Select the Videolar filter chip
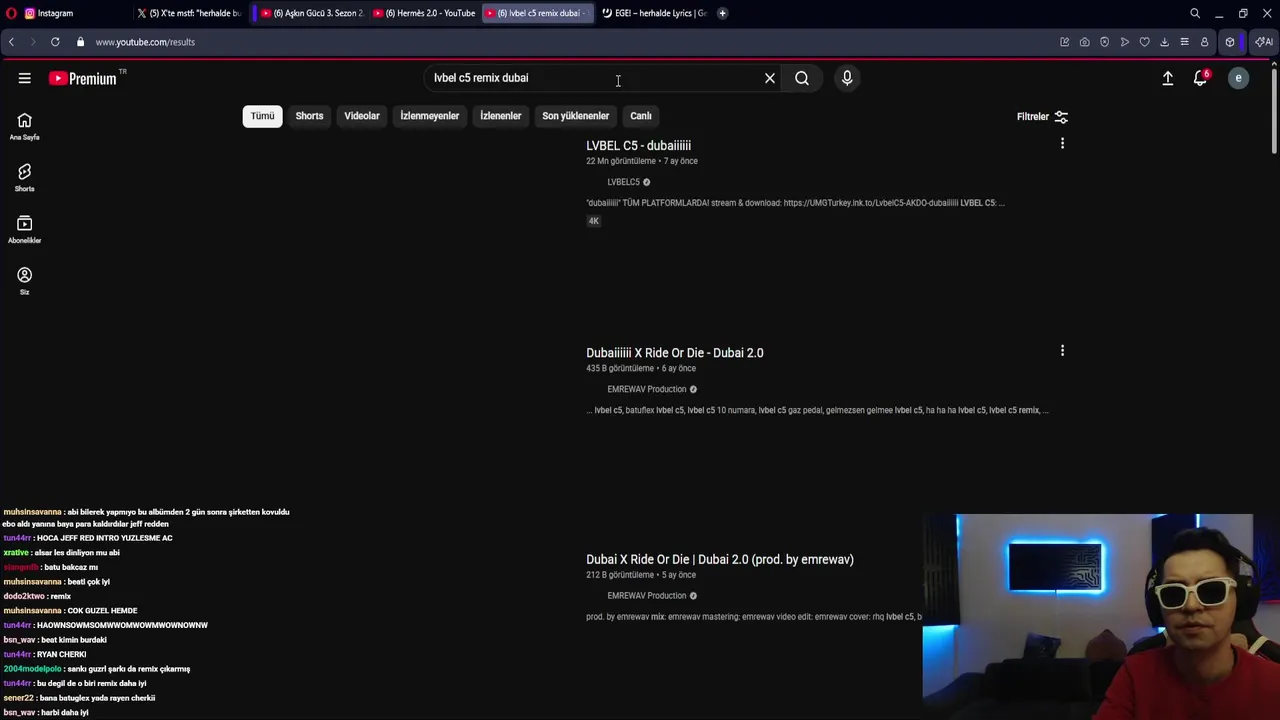1280x720 pixels. pos(362,116)
